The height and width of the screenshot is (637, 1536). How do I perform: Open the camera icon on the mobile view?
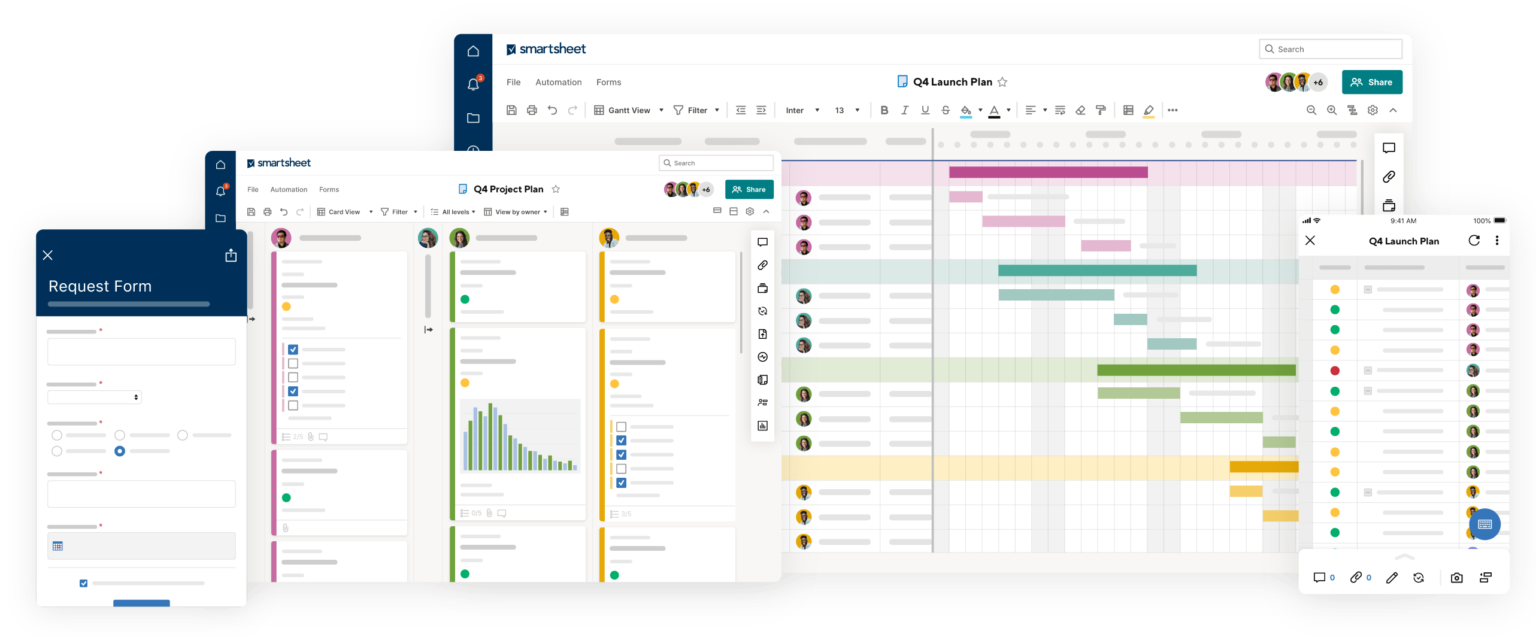point(1456,577)
